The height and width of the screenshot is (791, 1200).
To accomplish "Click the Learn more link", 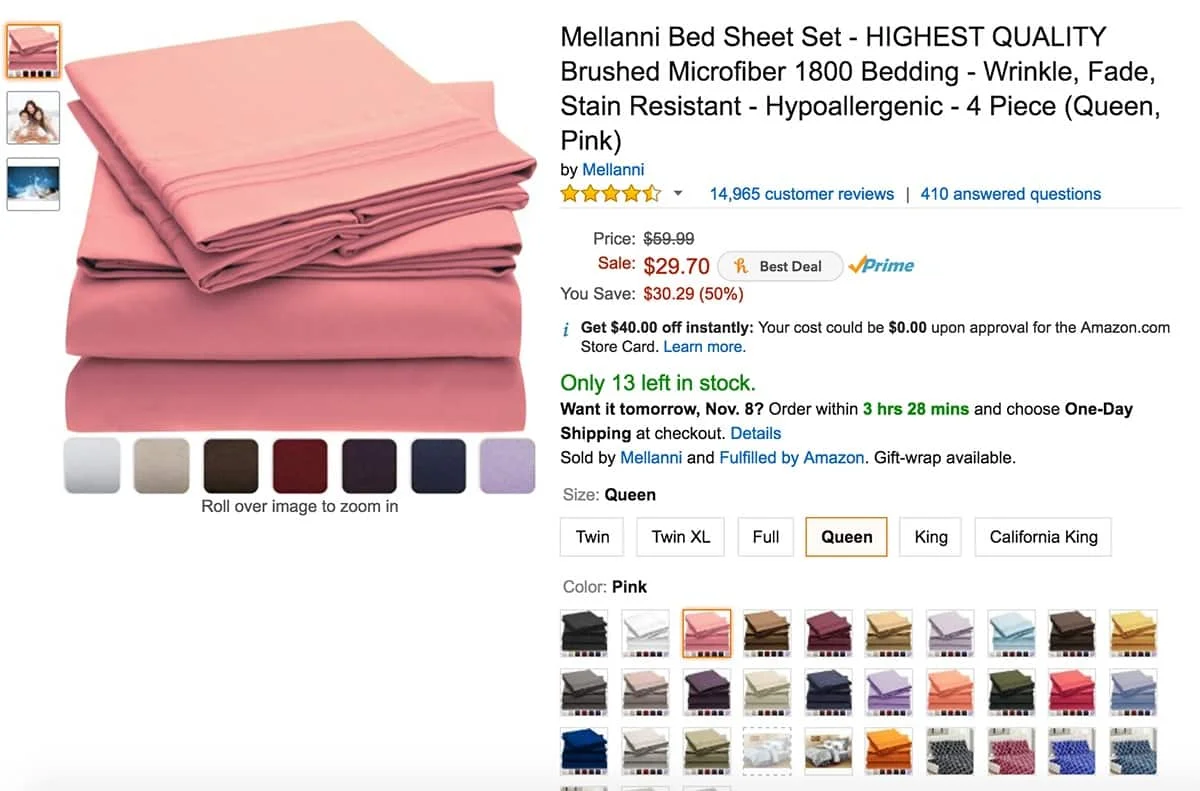I will tap(704, 347).
